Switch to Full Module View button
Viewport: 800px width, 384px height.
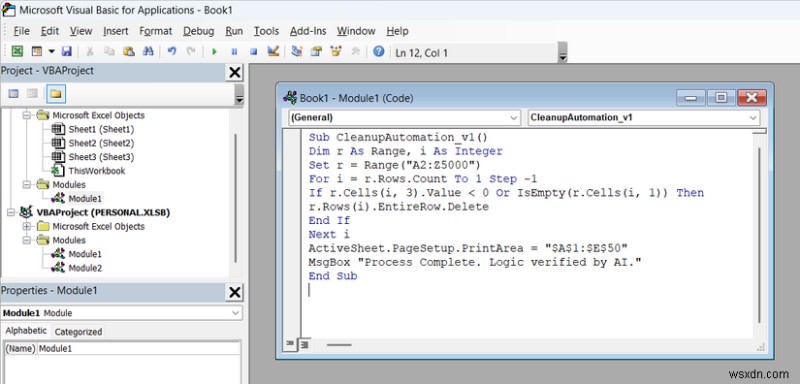(x=304, y=345)
